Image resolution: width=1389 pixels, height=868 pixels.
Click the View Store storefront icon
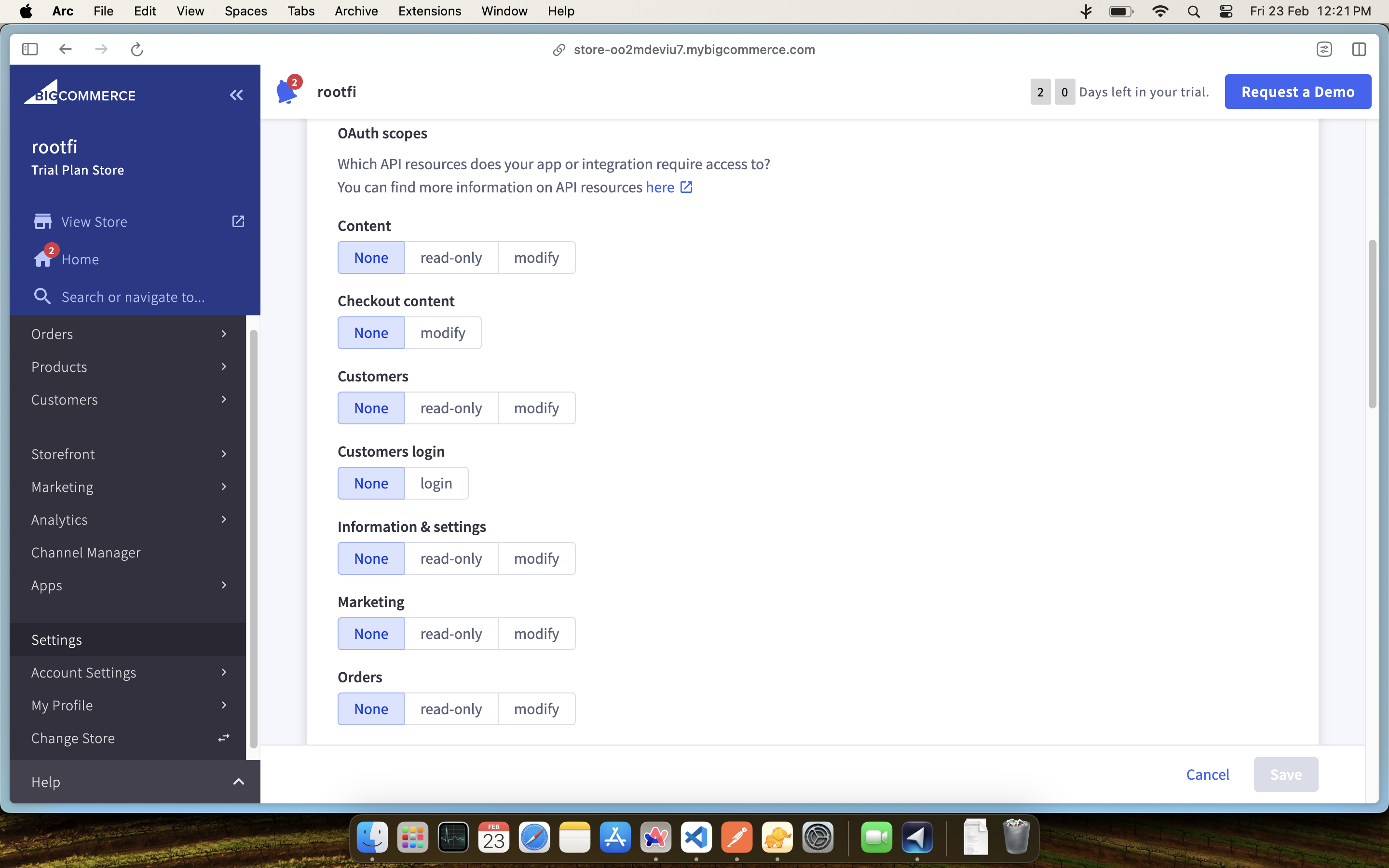(x=42, y=222)
